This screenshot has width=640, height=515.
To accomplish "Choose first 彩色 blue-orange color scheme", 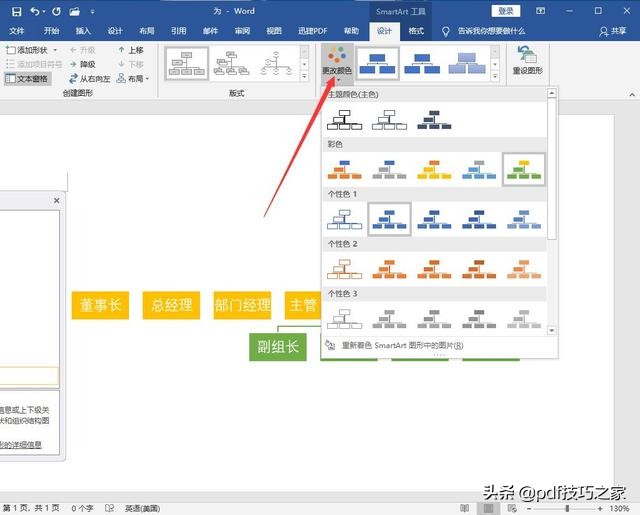I will [344, 169].
